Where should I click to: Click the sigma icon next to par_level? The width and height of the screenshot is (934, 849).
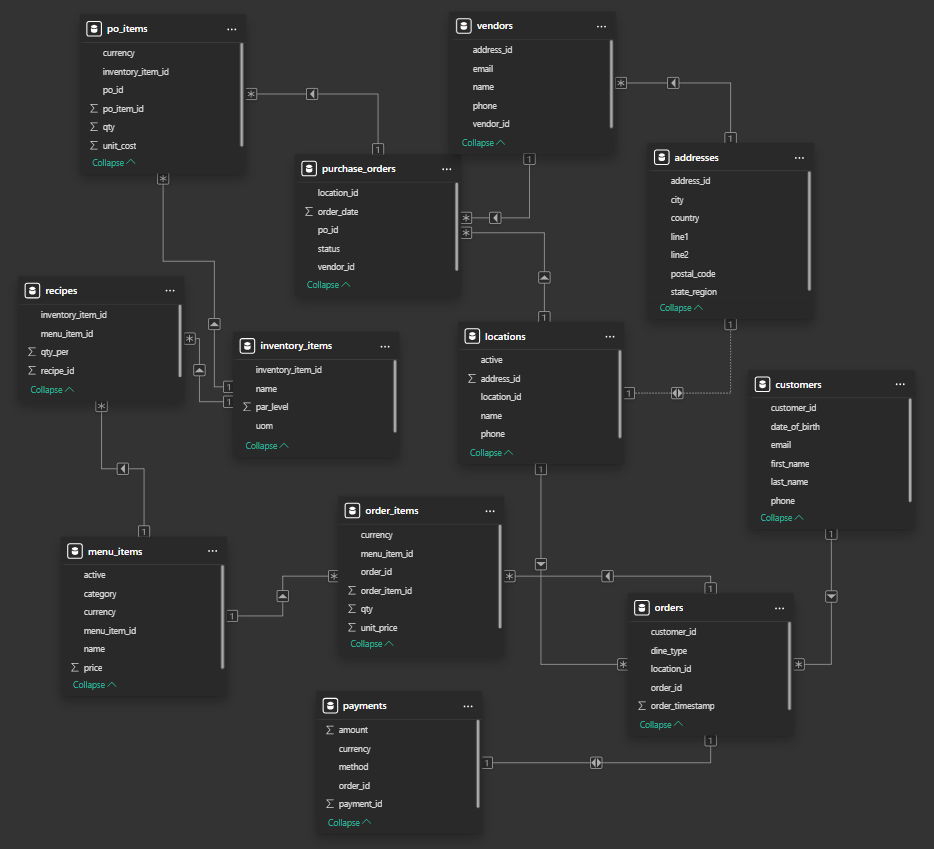[x=246, y=407]
